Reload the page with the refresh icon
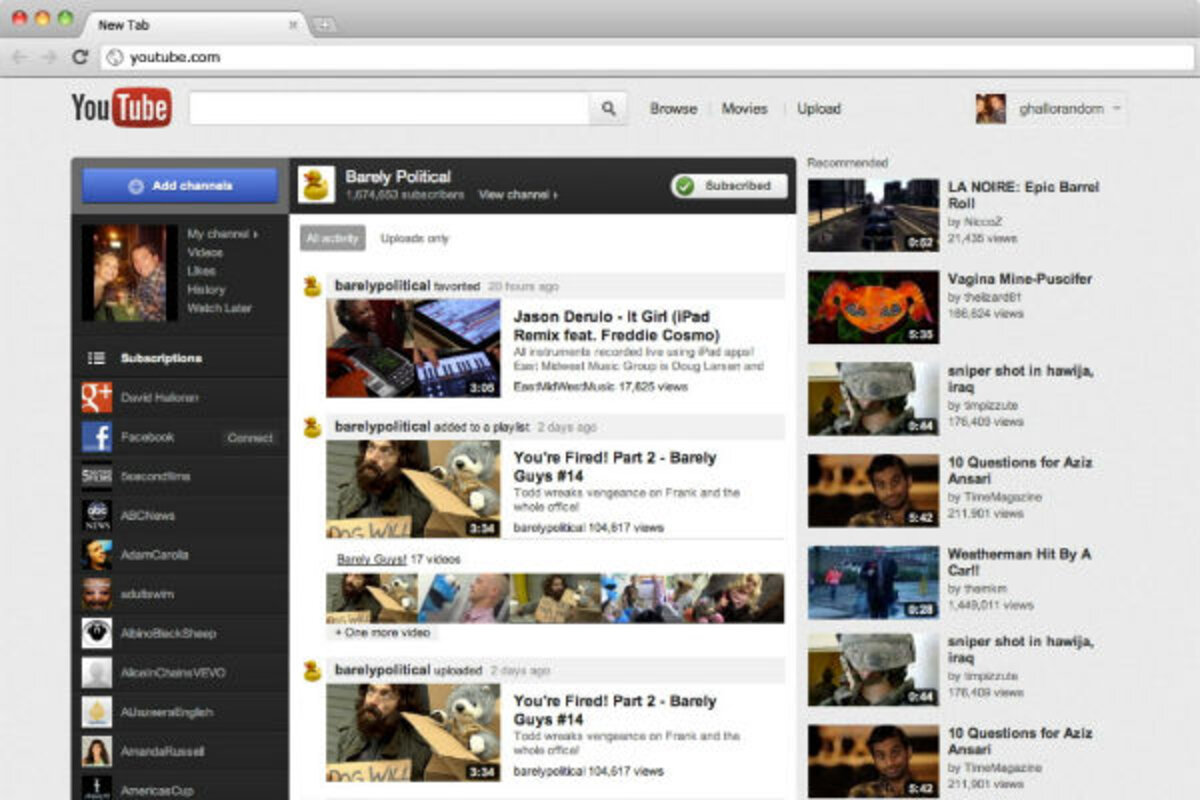 (x=80, y=57)
